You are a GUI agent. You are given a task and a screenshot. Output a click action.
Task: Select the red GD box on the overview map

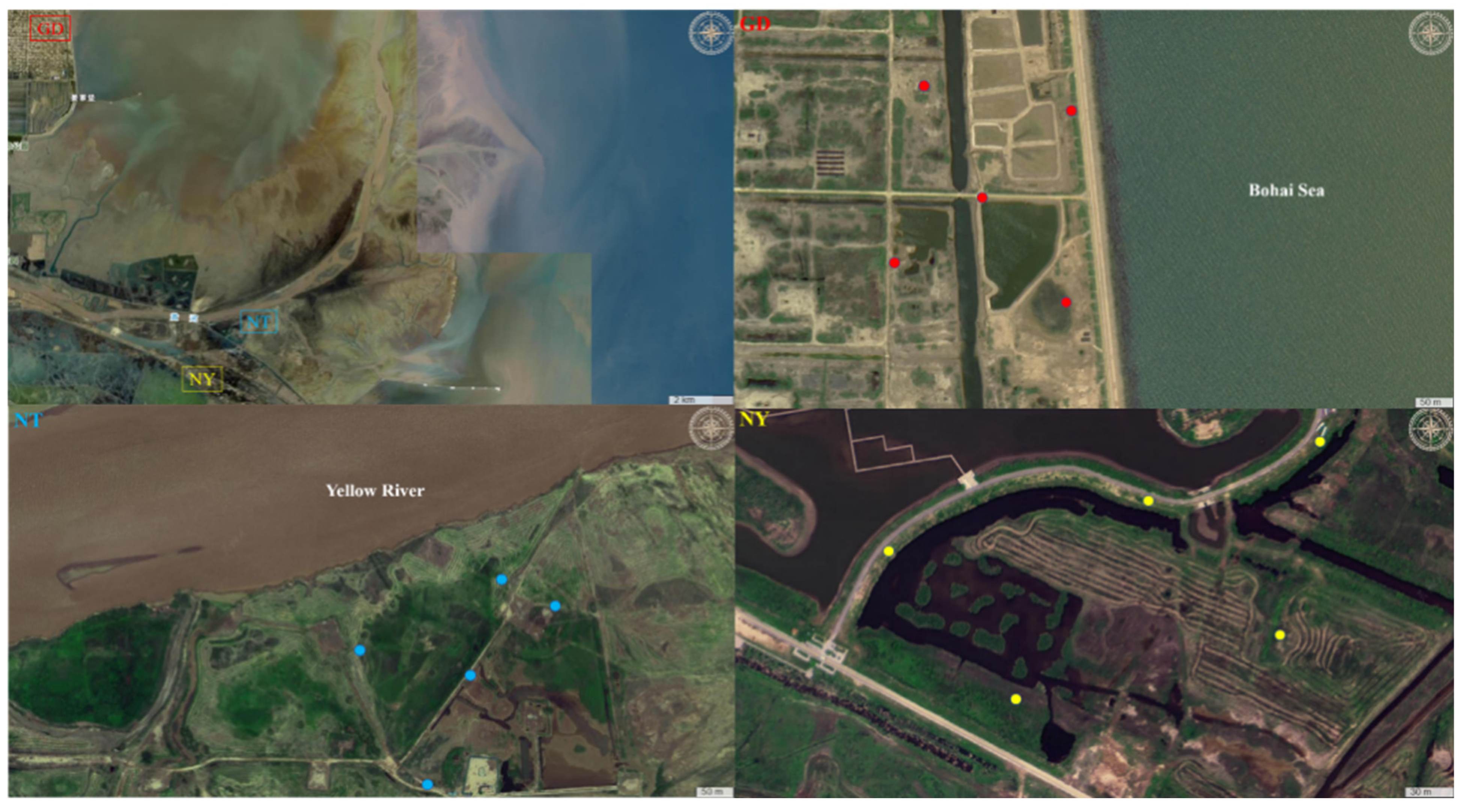[x=50, y=29]
